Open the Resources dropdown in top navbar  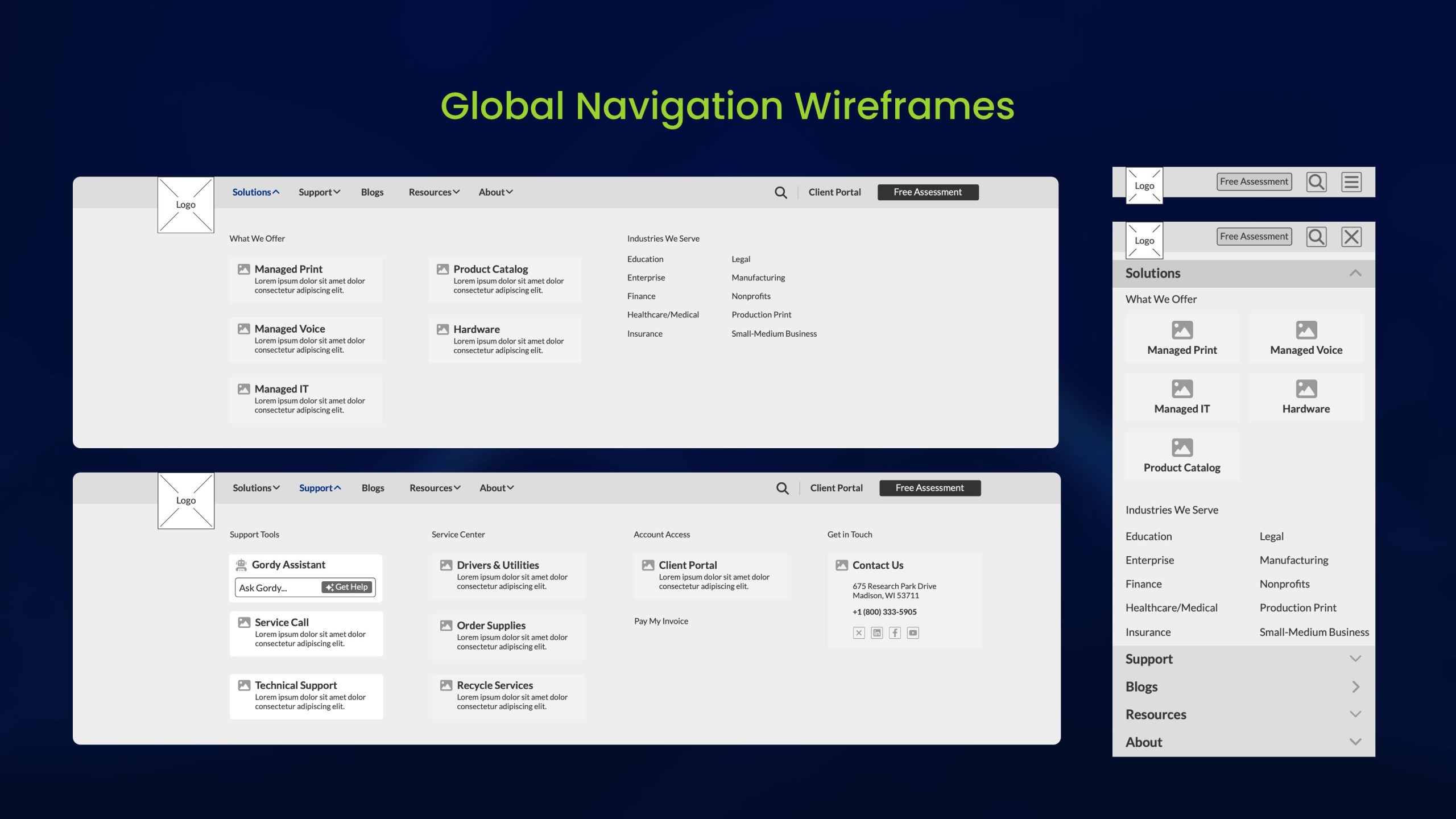click(434, 192)
